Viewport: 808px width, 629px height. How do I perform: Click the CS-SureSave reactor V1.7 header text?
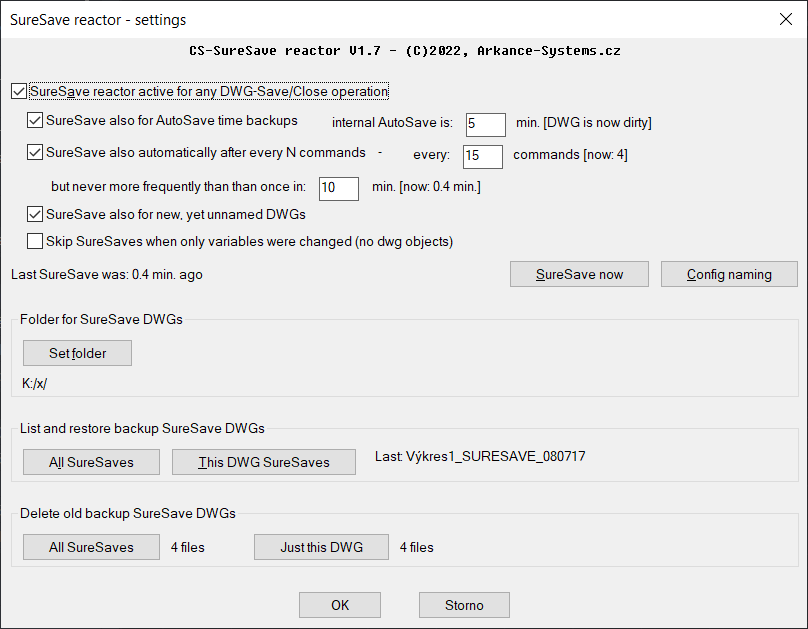pyautogui.click(x=405, y=50)
